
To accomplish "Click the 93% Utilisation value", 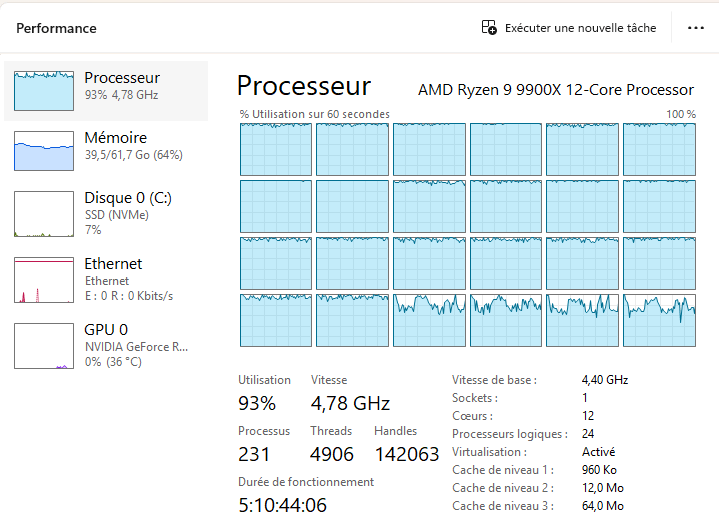I will (x=257, y=404).
